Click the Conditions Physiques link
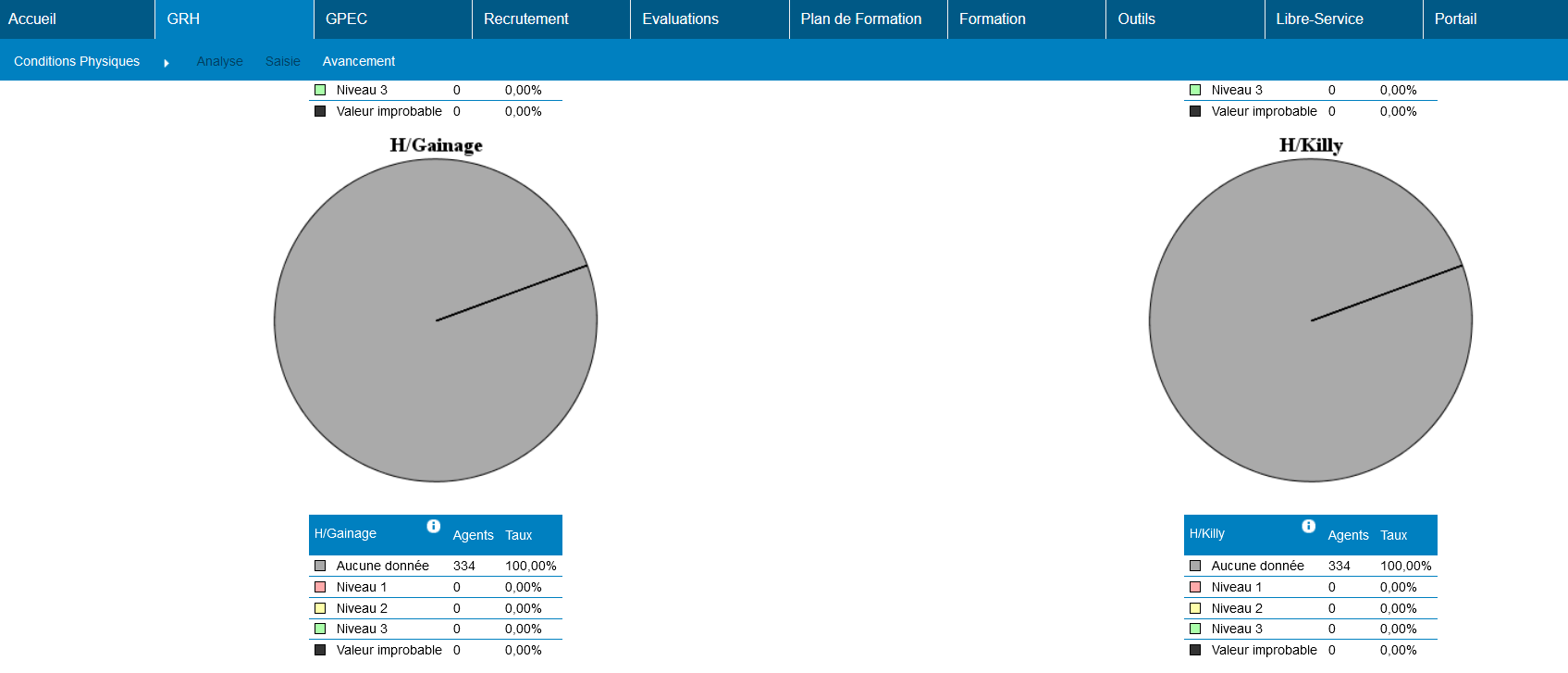Image resolution: width=1568 pixels, height=673 pixels. pyautogui.click(x=77, y=61)
